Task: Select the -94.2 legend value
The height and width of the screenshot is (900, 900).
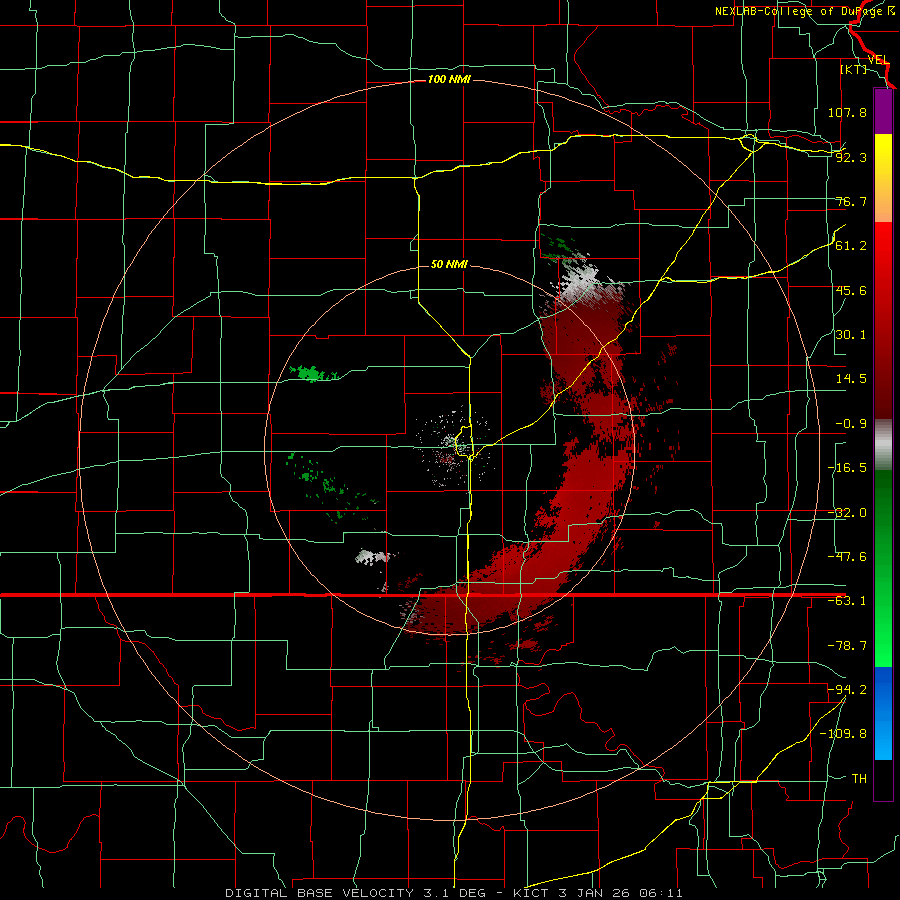Action: pyautogui.click(x=847, y=689)
